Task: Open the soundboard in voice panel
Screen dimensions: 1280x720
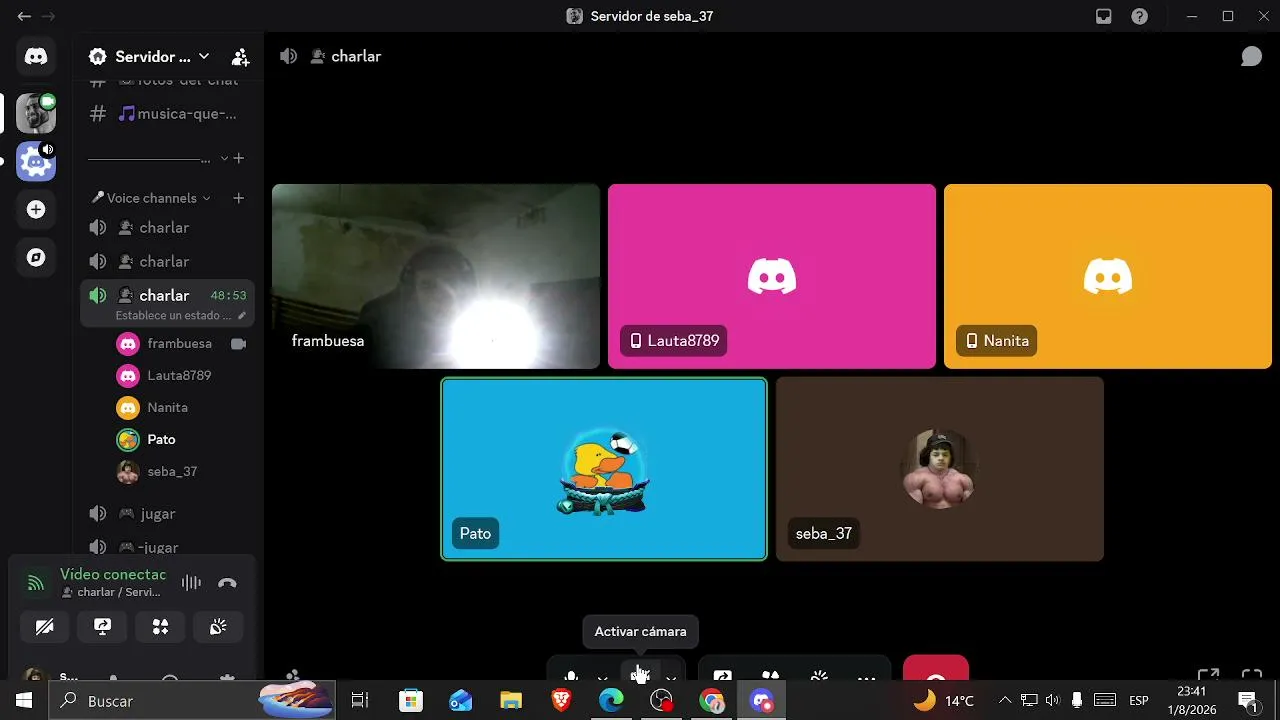Action: coord(218,627)
